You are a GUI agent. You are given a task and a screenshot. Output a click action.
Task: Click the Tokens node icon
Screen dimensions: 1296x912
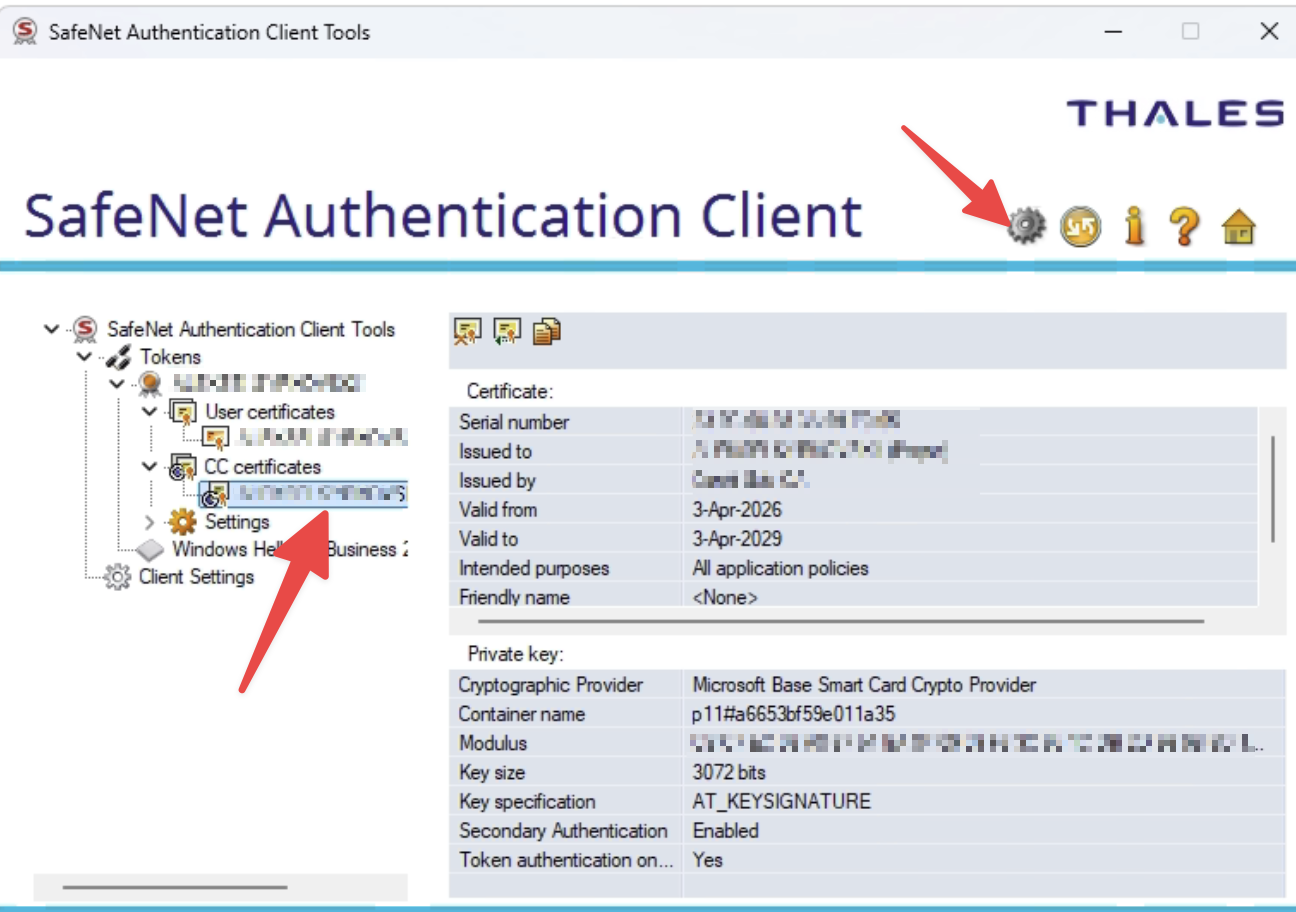pos(119,357)
